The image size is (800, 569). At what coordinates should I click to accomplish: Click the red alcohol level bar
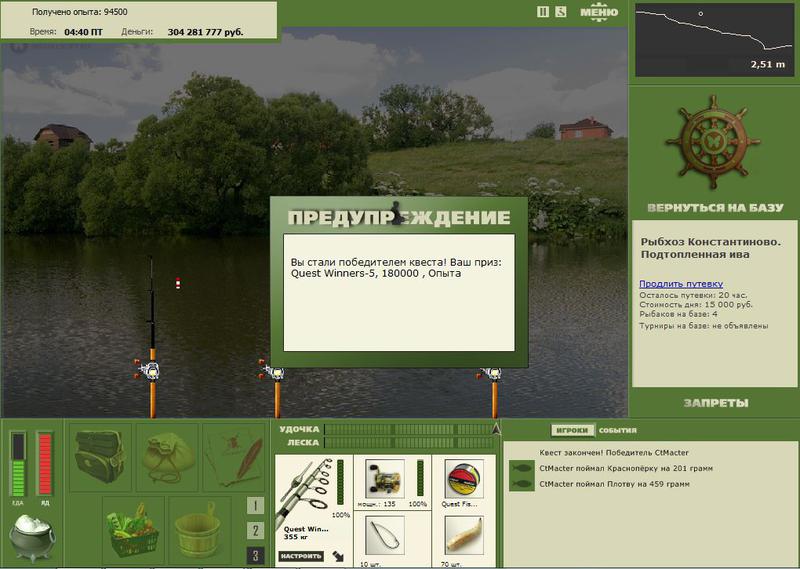[45, 464]
